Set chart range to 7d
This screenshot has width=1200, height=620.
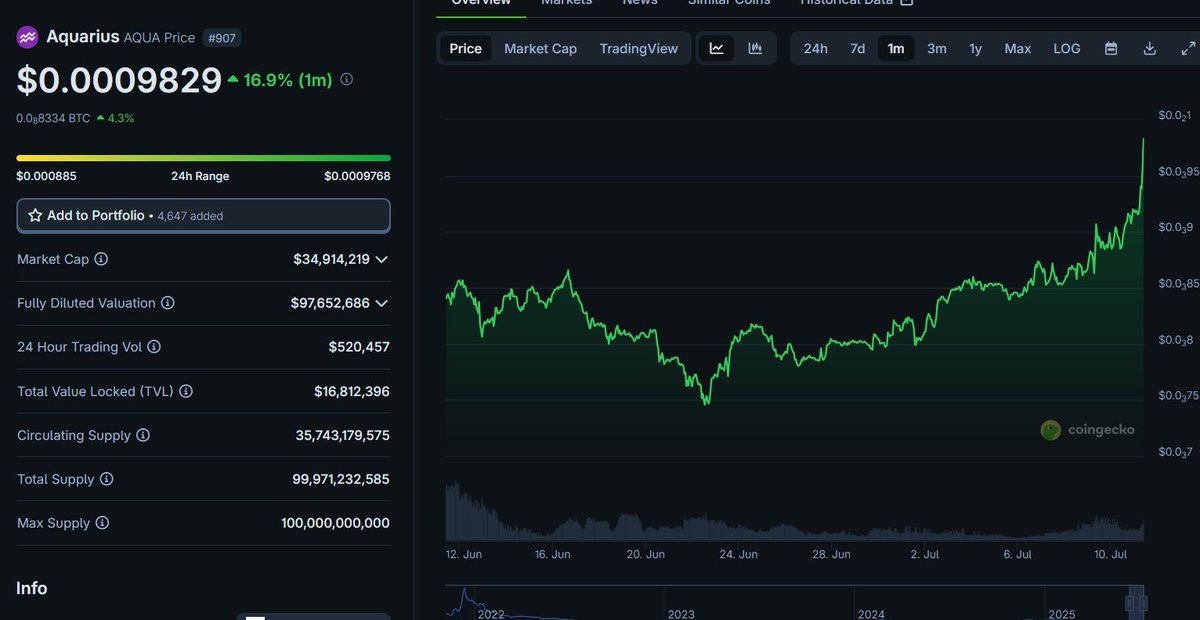click(x=857, y=48)
